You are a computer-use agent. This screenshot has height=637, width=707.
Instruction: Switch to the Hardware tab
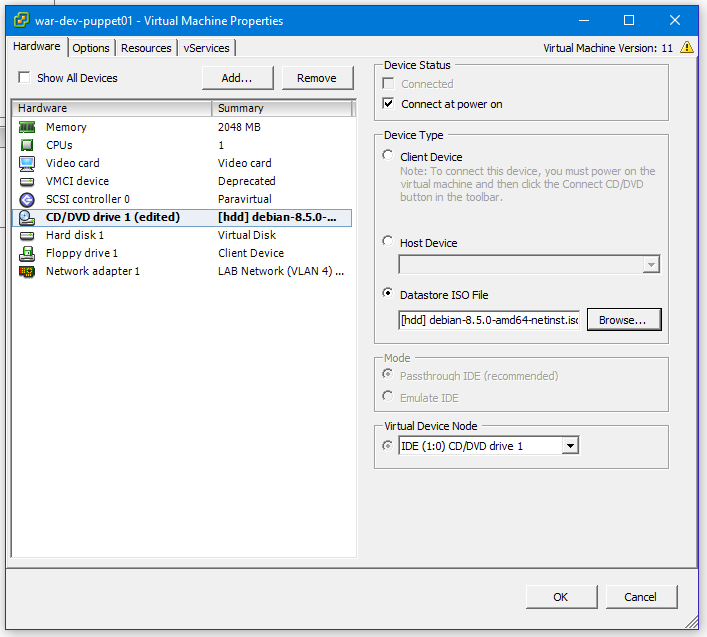tap(37, 46)
